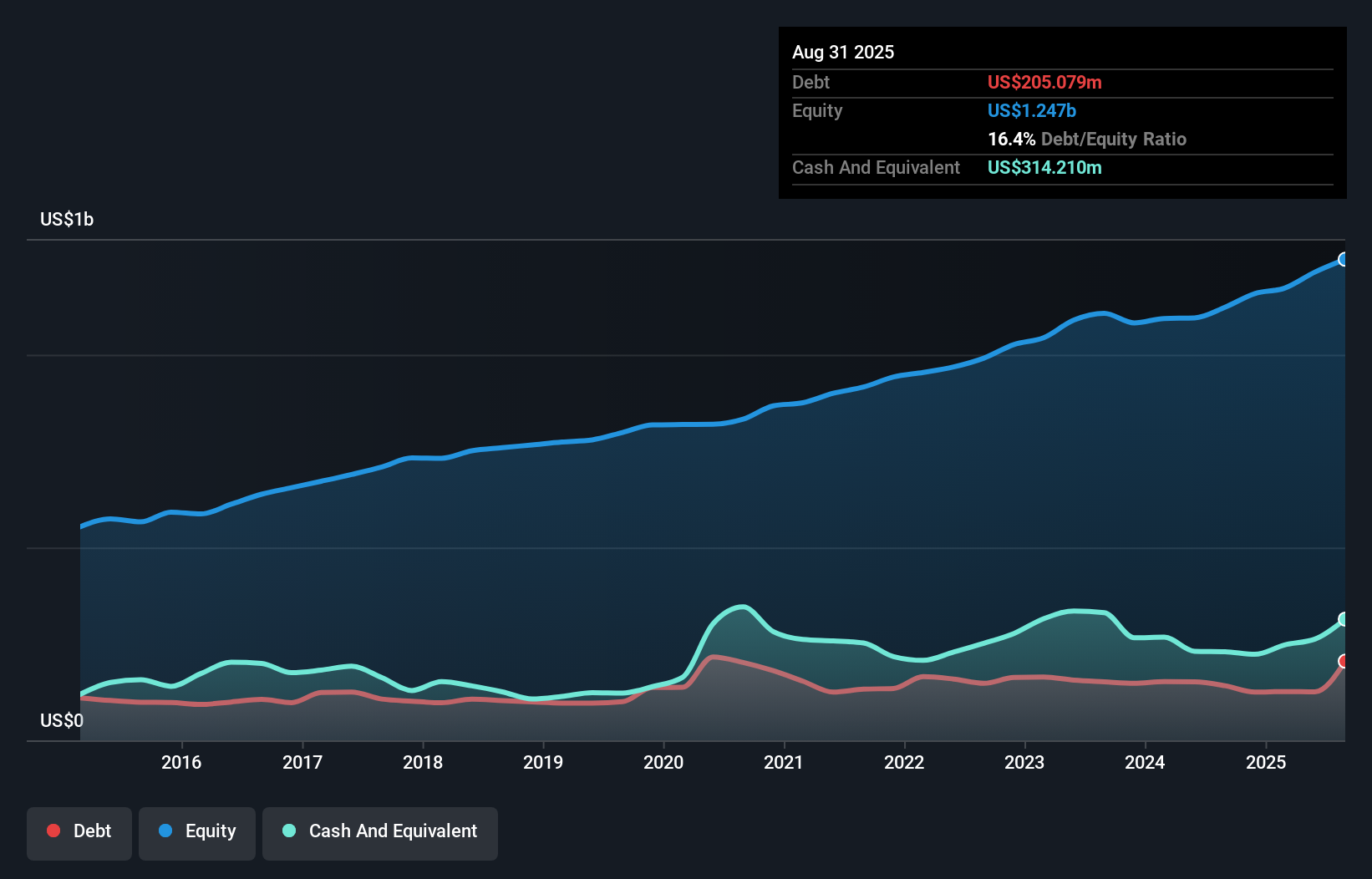Image resolution: width=1372 pixels, height=879 pixels.
Task: Click the 2024 x-axis label
Action: pos(1145,762)
